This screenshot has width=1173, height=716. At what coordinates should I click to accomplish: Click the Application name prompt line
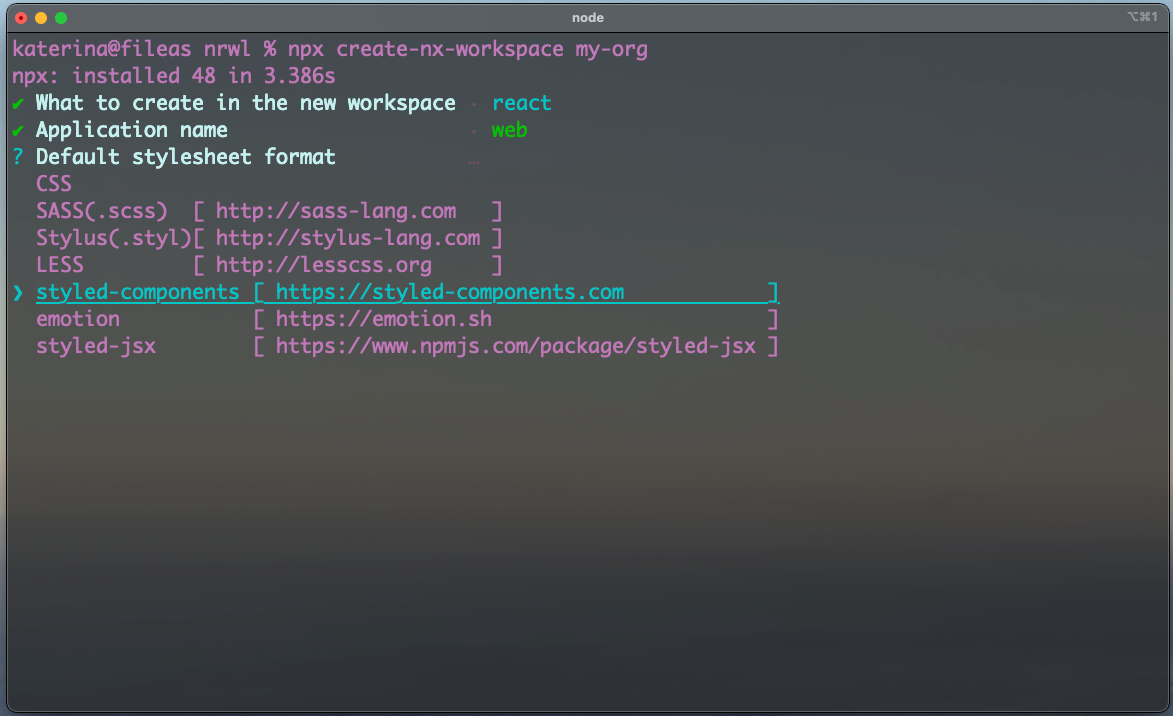[132, 130]
